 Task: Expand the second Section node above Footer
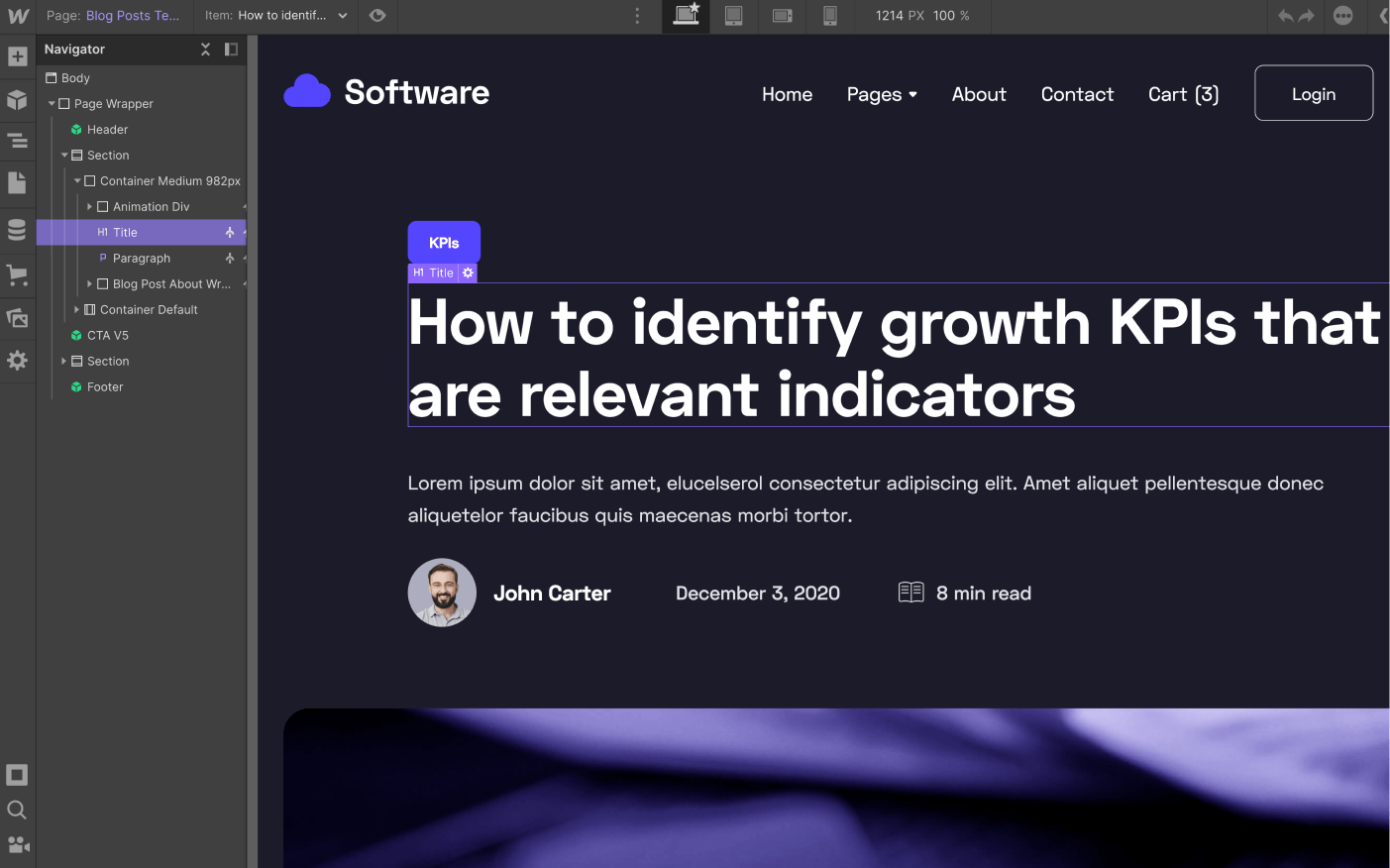pos(64,362)
